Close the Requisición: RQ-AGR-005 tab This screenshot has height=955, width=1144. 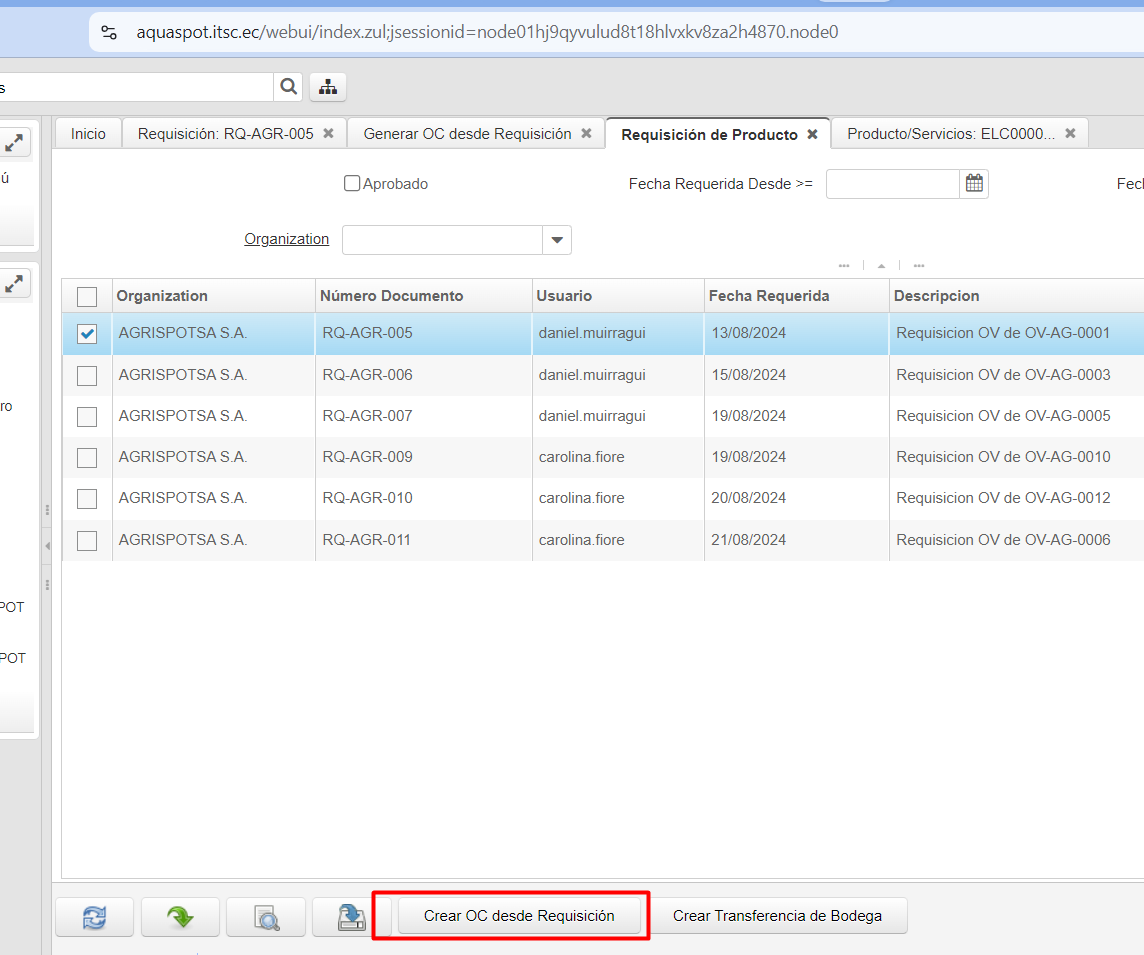[x=328, y=134]
